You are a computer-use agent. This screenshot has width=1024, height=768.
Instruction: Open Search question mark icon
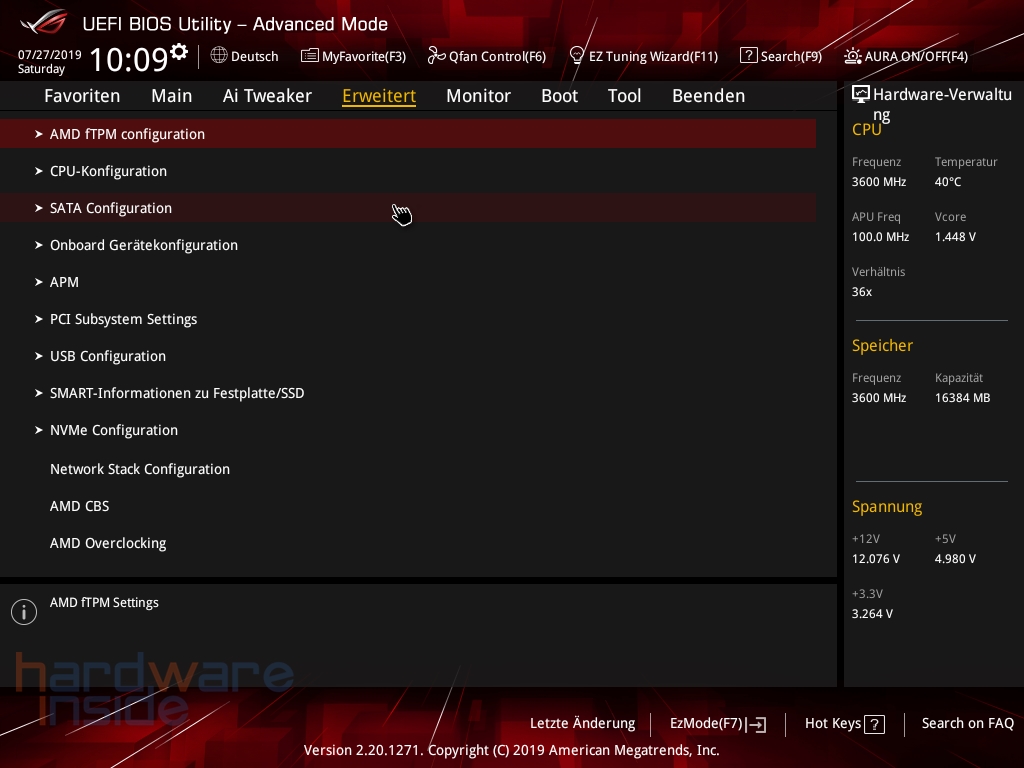pyautogui.click(x=749, y=56)
